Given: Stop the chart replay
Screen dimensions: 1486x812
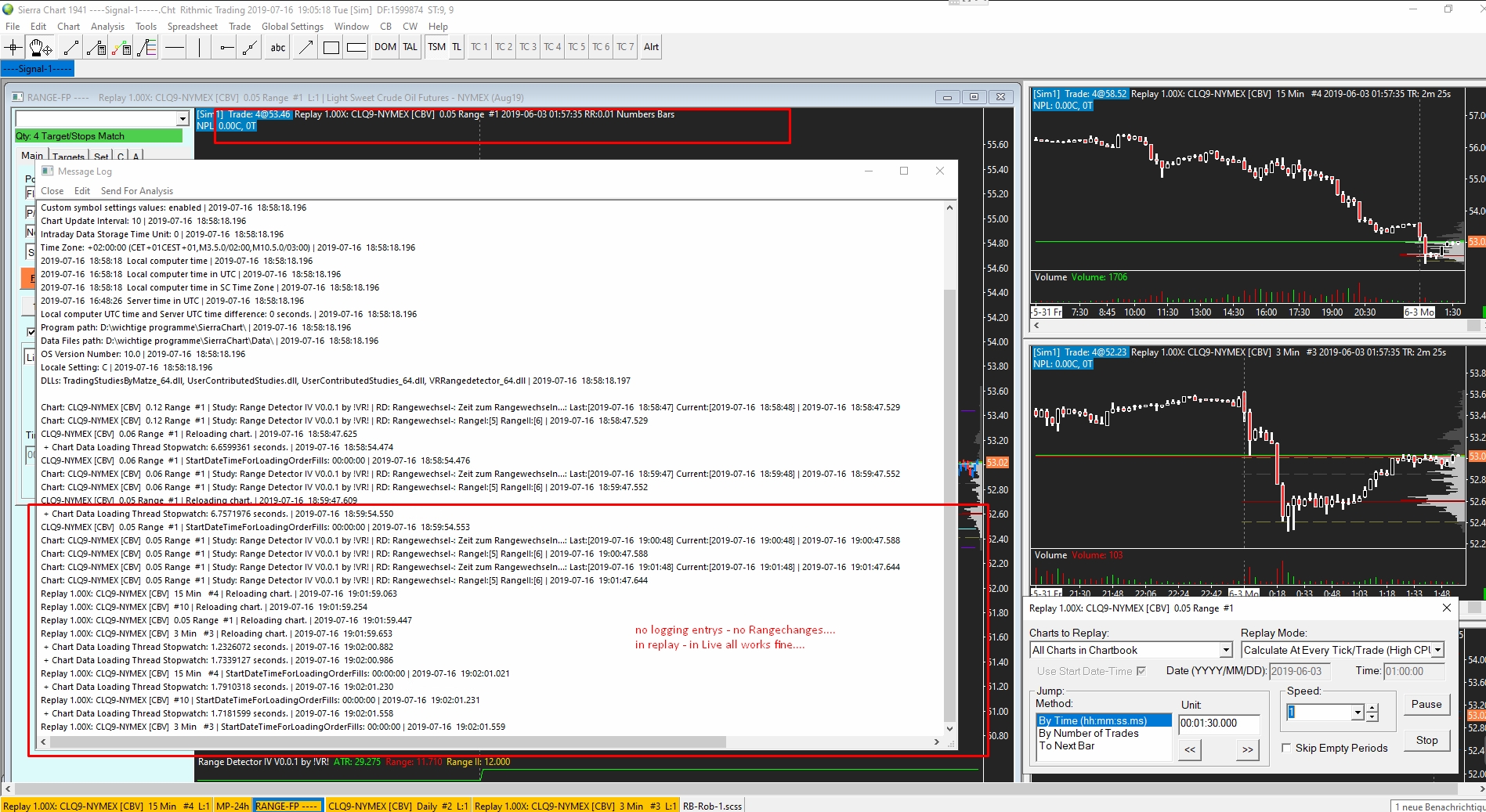Looking at the screenshot, I should click(x=1426, y=740).
